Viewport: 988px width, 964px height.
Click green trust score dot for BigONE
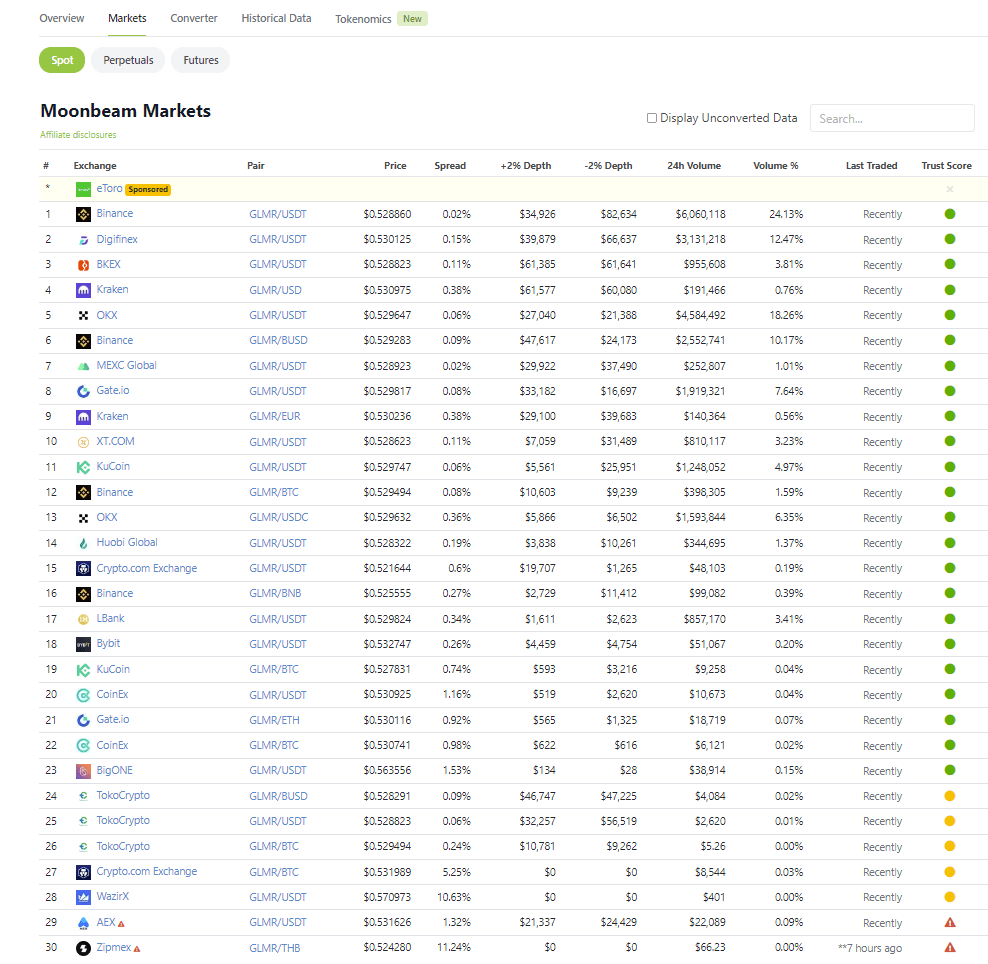tap(950, 770)
